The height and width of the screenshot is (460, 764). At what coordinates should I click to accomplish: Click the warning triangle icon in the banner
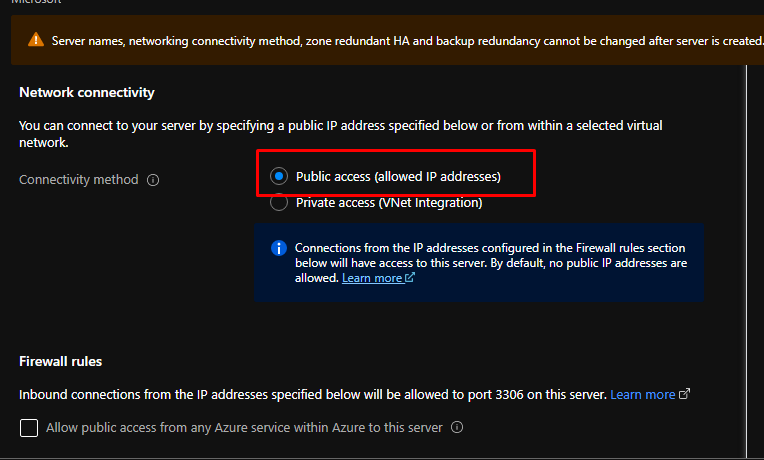tap(37, 40)
